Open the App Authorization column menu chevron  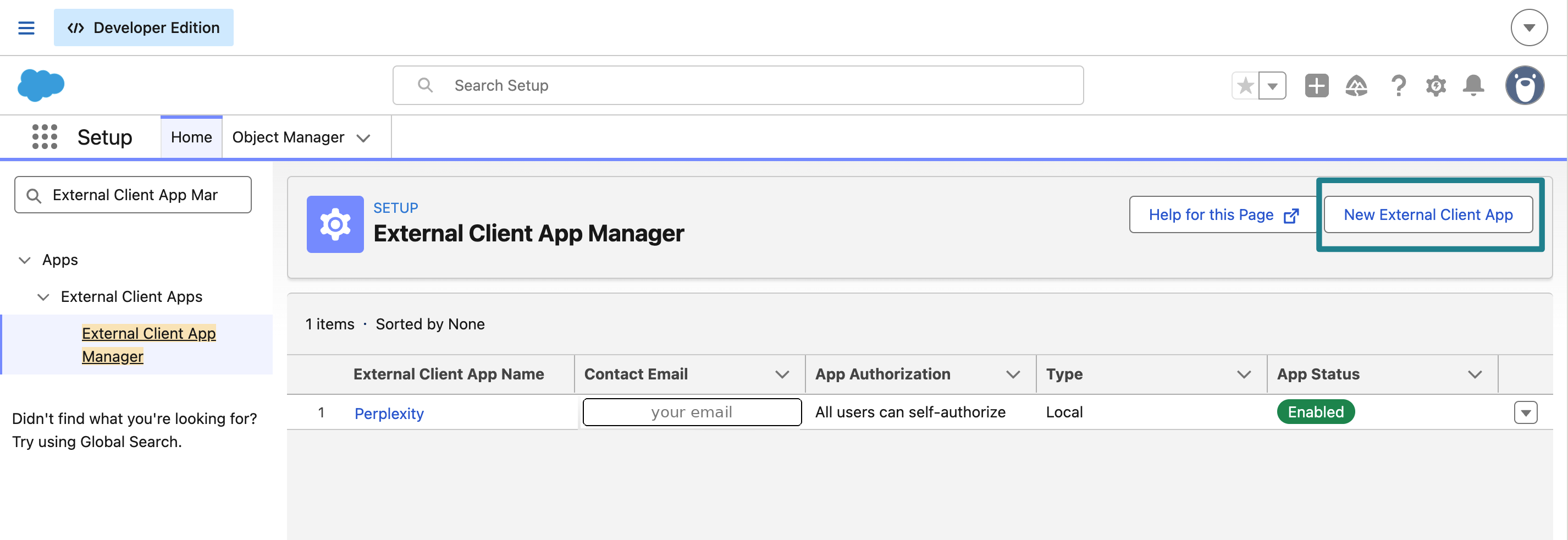click(x=1013, y=374)
